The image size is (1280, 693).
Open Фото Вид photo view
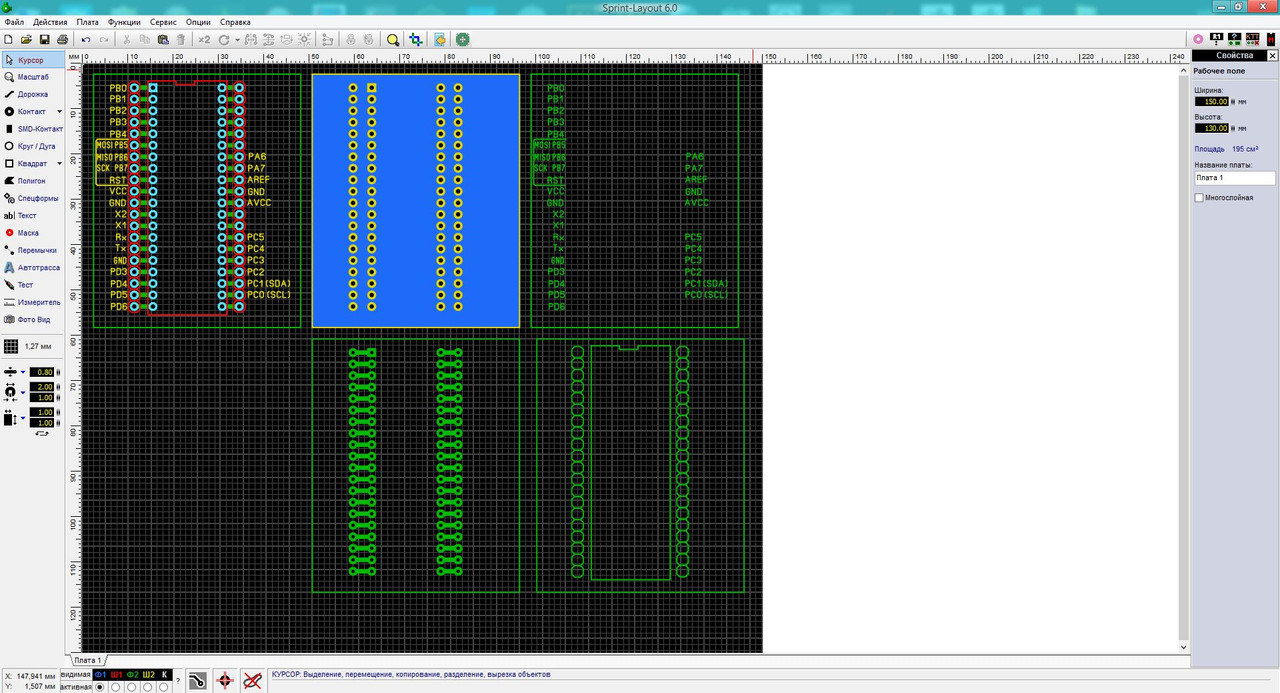33,320
